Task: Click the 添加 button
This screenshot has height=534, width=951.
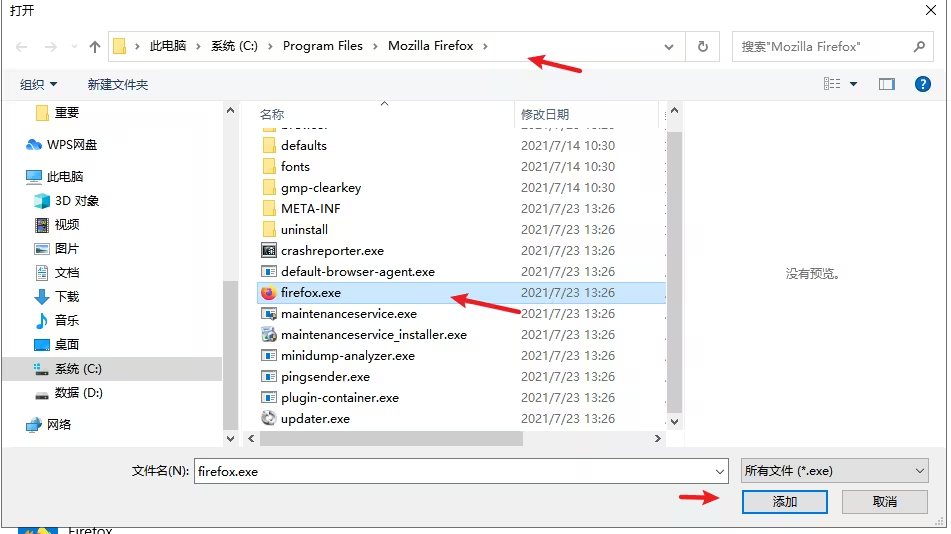Action: 784,502
